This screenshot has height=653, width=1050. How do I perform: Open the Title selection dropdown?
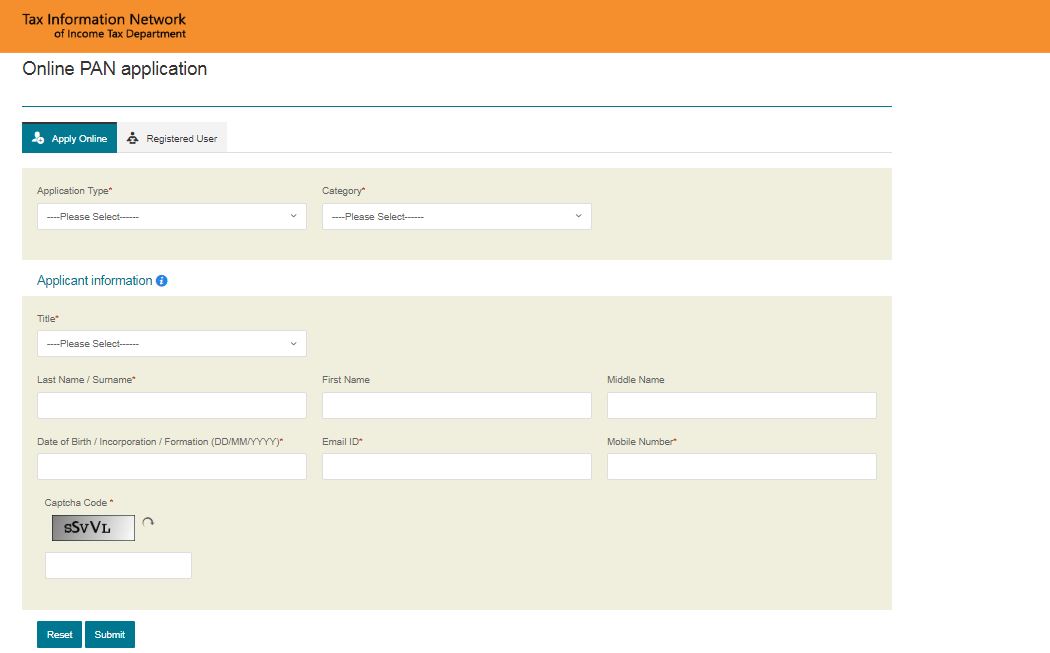pos(172,344)
